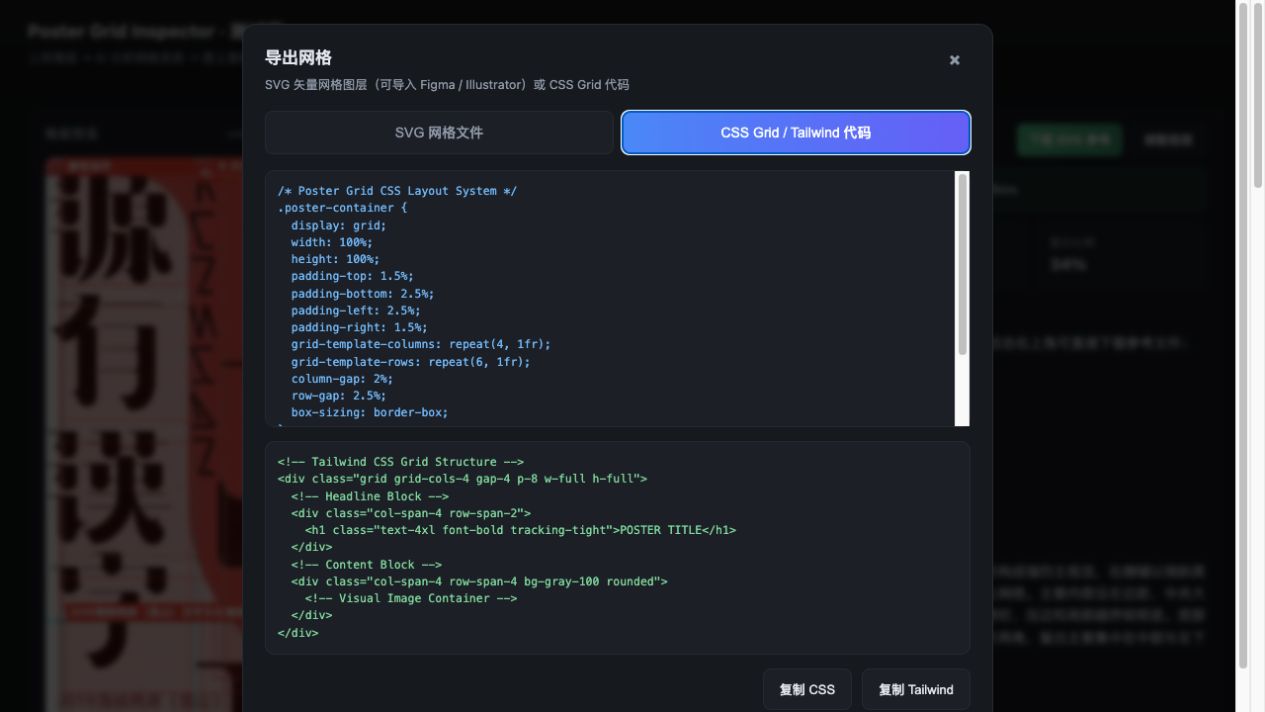
Task: Click the 复制 Tailwind button
Action: 916,689
